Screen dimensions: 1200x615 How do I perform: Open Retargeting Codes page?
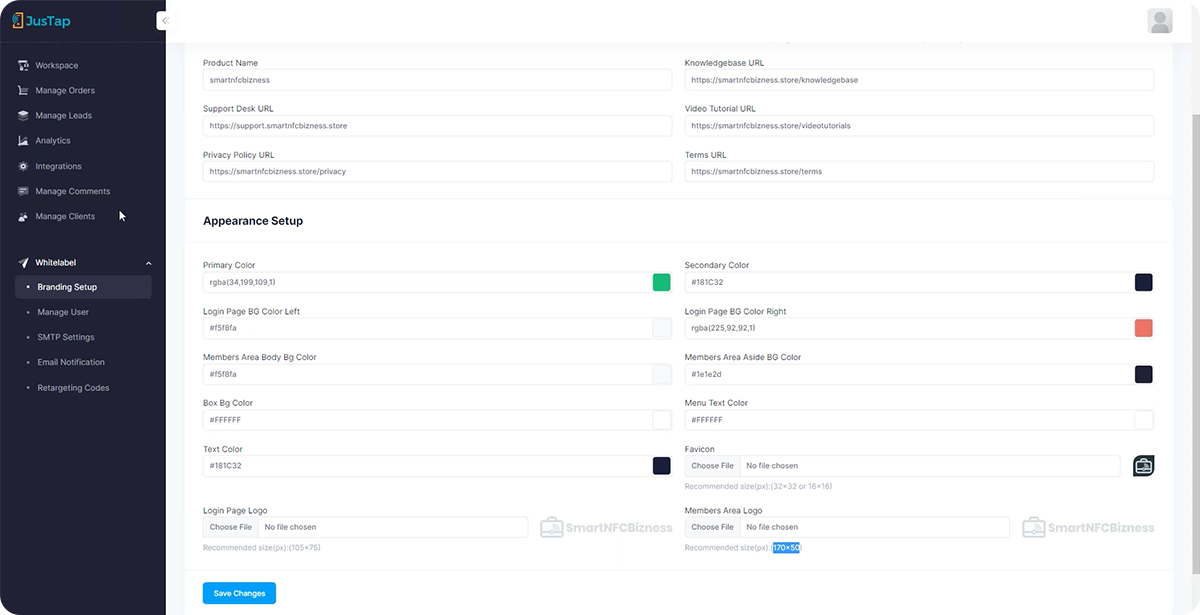pos(73,388)
